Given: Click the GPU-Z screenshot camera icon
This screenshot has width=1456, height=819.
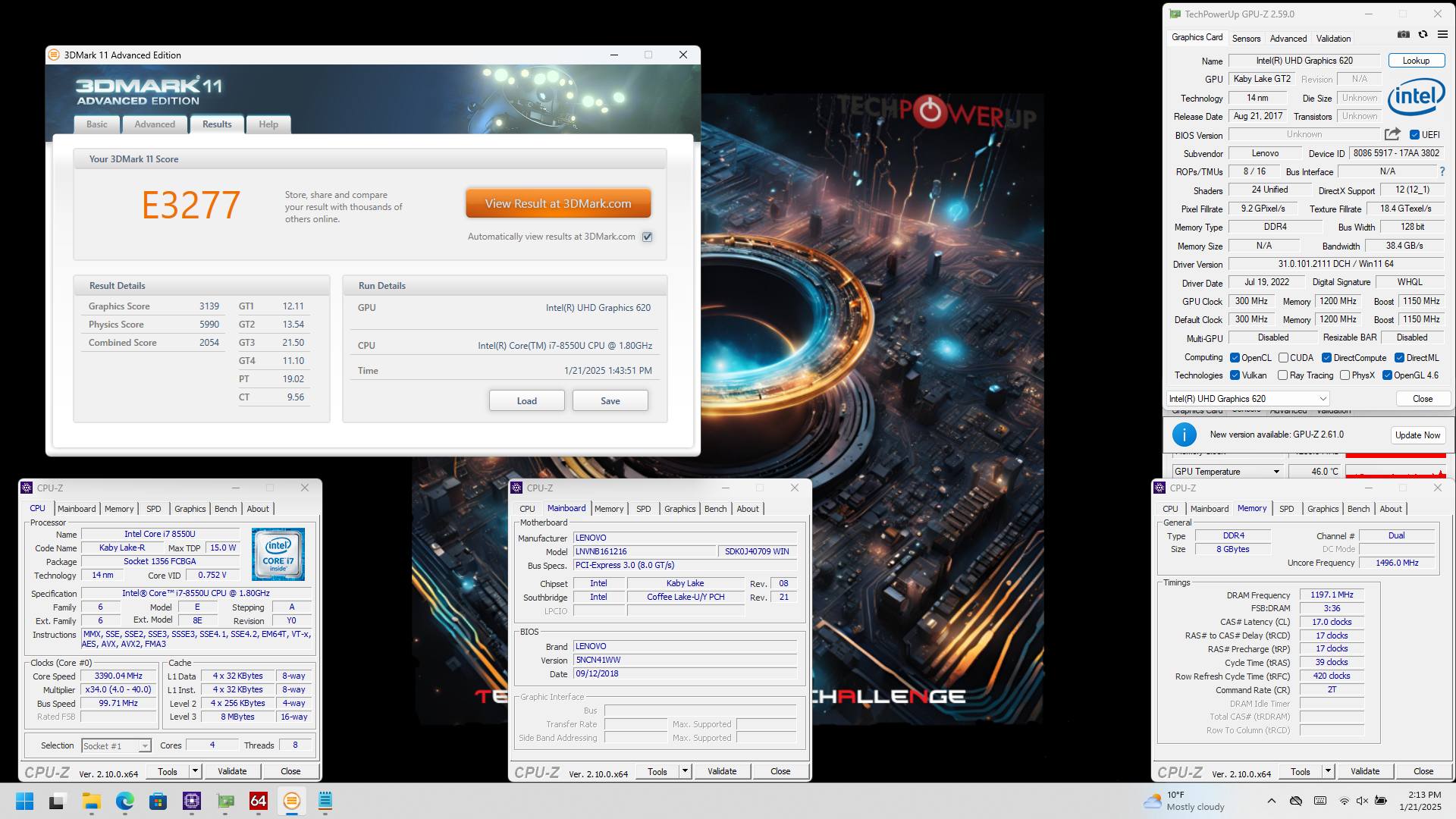Looking at the screenshot, I should (x=1404, y=34).
